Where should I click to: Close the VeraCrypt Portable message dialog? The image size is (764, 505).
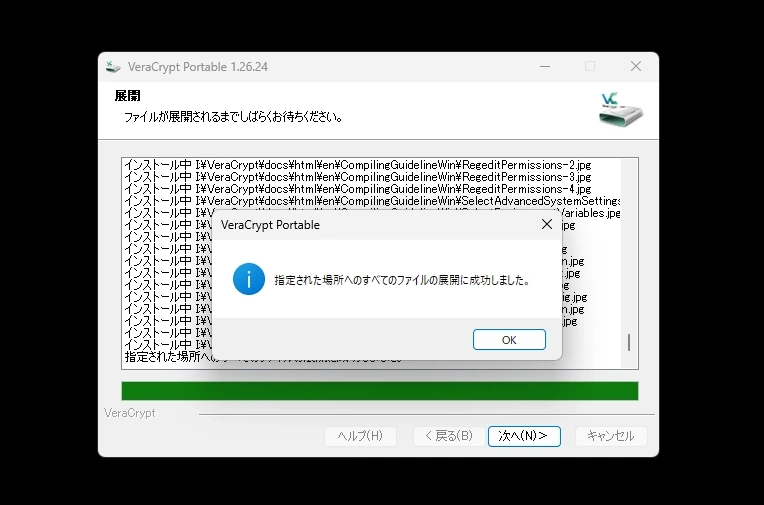coord(547,224)
